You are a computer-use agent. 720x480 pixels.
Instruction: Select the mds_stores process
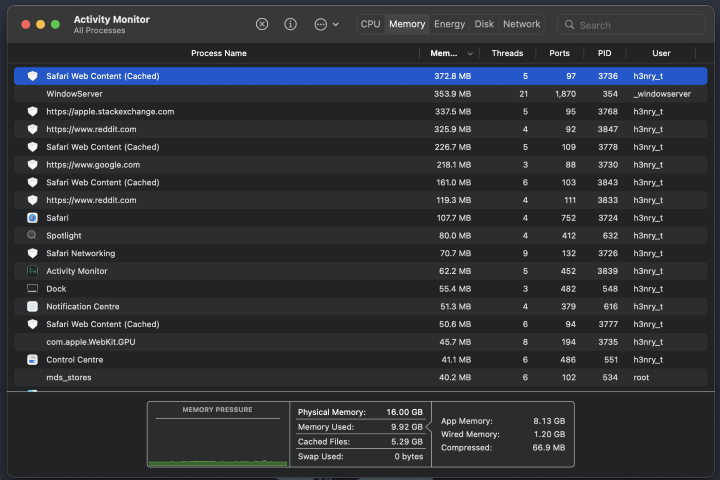coord(69,378)
